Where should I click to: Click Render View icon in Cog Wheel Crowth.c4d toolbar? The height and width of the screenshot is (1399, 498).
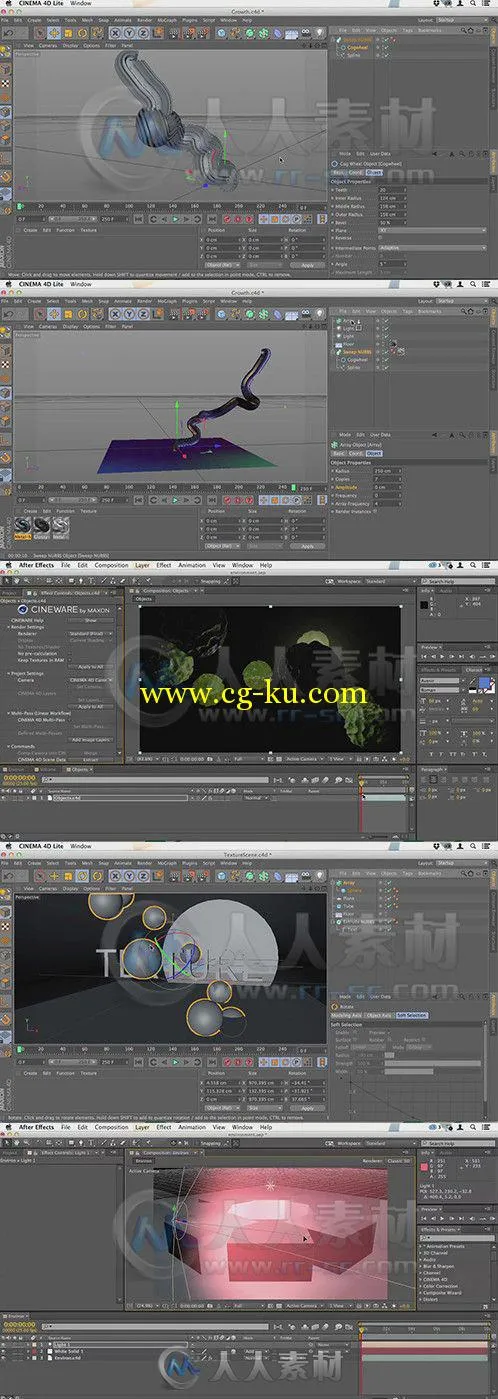176,32
